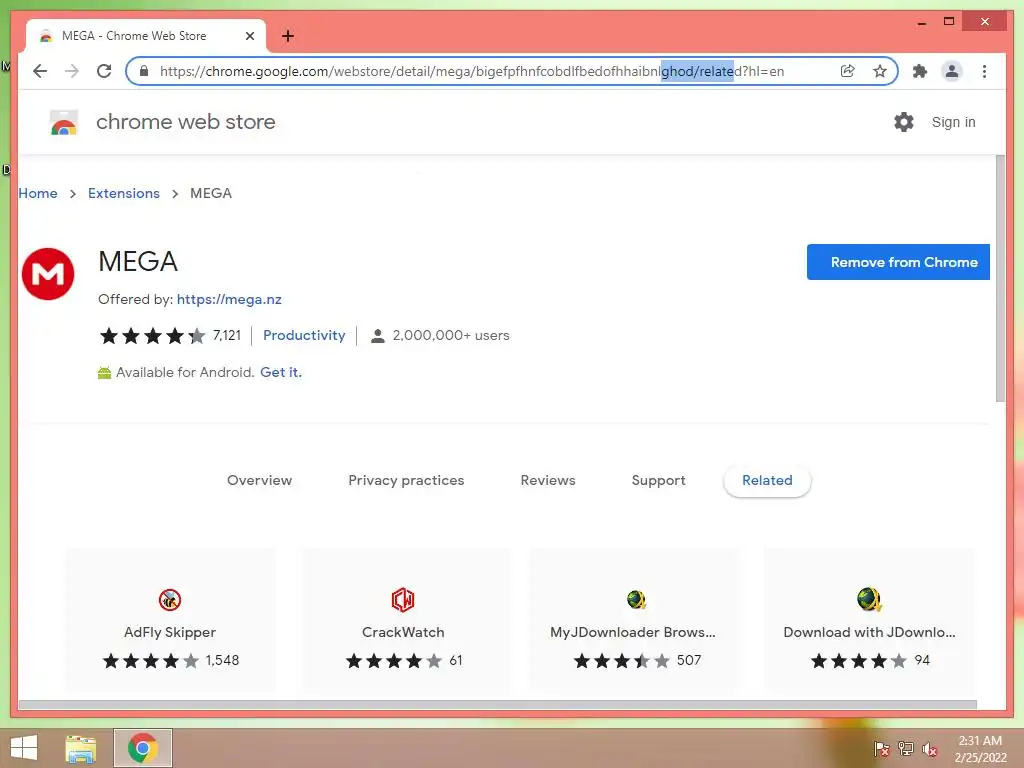Open the AdFly Skipper extension title

click(170, 632)
